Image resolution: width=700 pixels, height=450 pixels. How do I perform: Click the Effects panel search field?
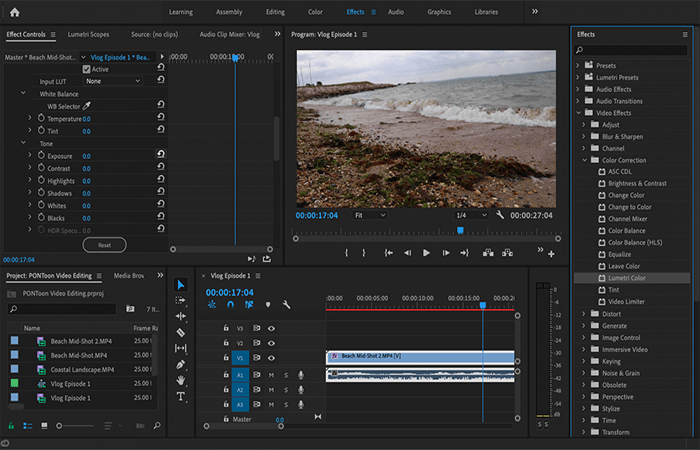click(x=631, y=50)
